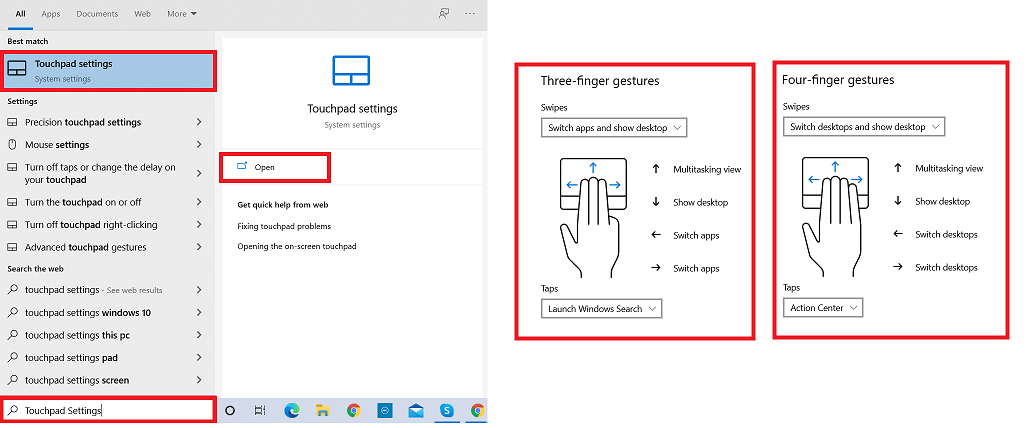Open the Fixing touchpad problems help link
Image resolution: width=1026 pixels, height=428 pixels.
[284, 227]
